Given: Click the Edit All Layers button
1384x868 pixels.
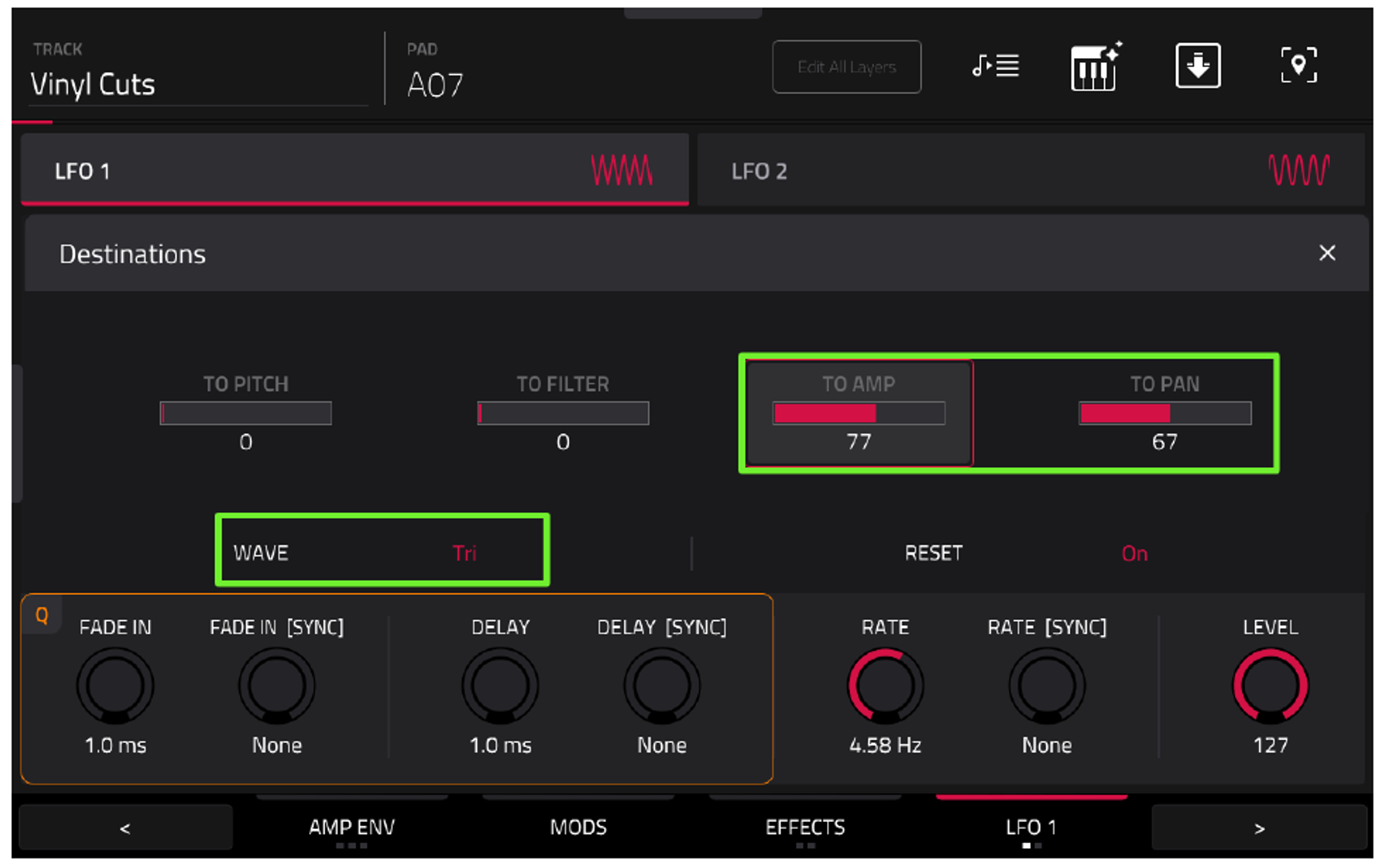Looking at the screenshot, I should click(846, 67).
